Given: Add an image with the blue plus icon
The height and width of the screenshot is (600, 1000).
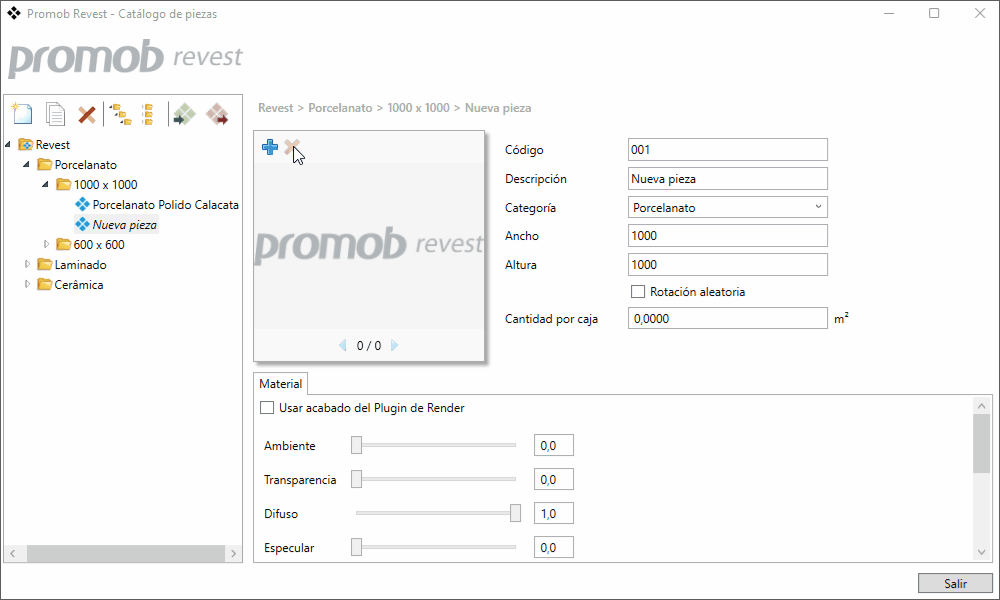Looking at the screenshot, I should pos(270,147).
